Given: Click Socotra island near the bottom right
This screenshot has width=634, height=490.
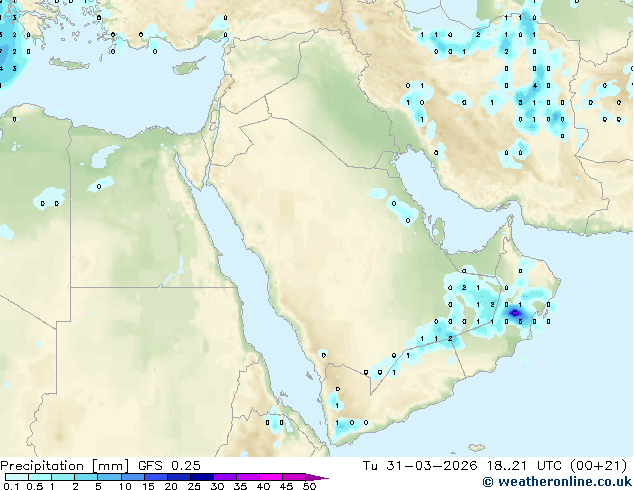Looking at the screenshot, I should pyautogui.click(x=477, y=448).
